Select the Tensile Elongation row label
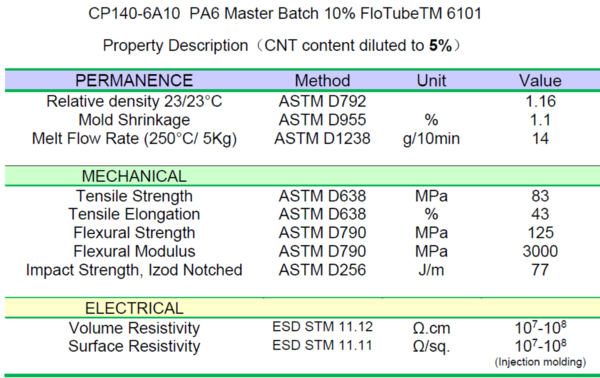 click(x=134, y=214)
